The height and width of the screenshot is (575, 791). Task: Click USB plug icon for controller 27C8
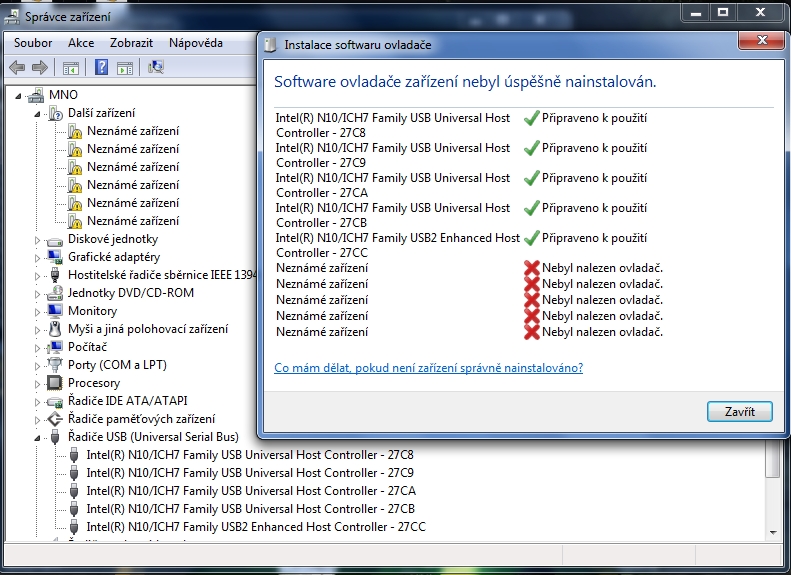point(74,455)
